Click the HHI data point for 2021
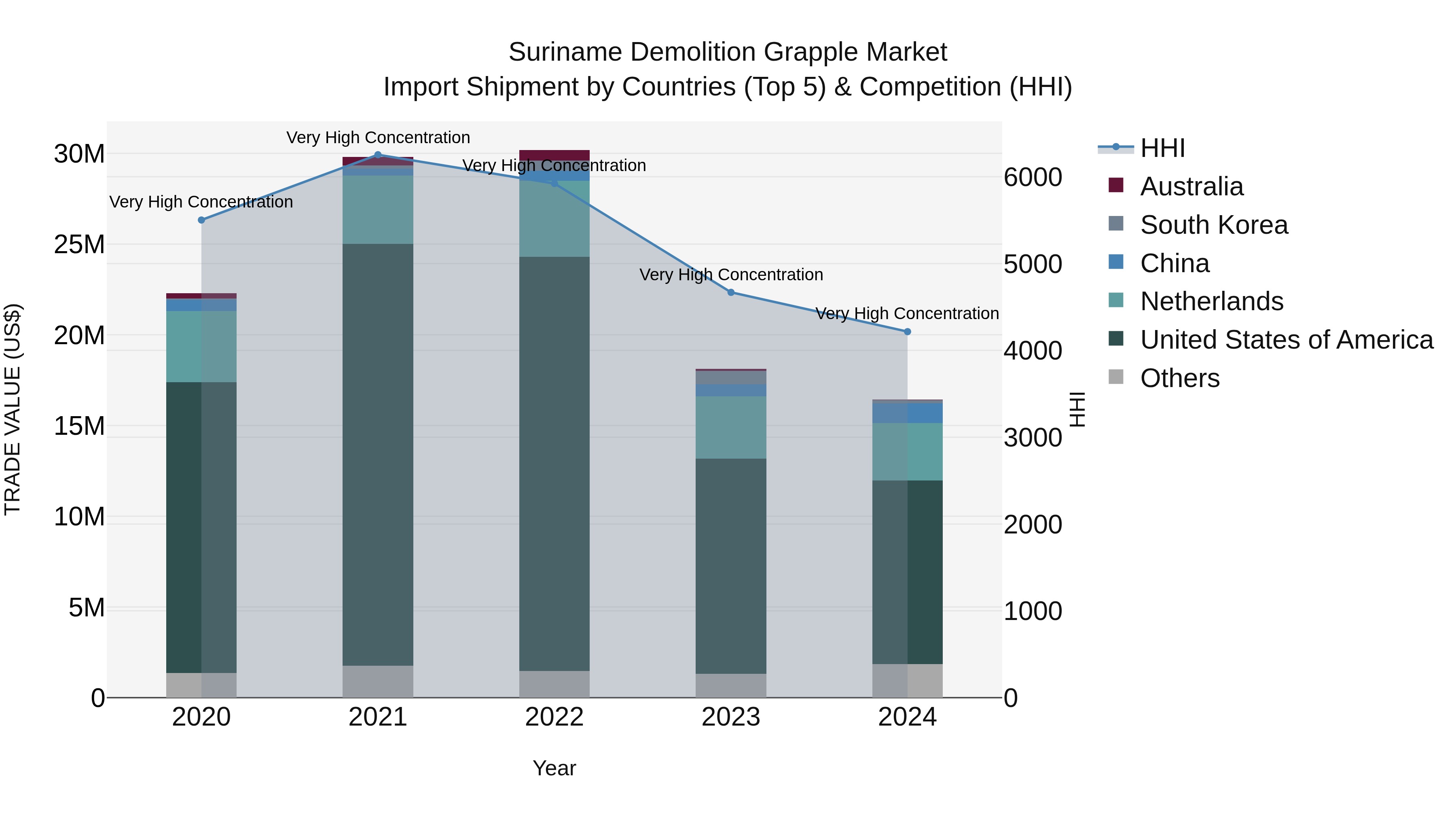The width and height of the screenshot is (1456, 819). click(x=378, y=154)
